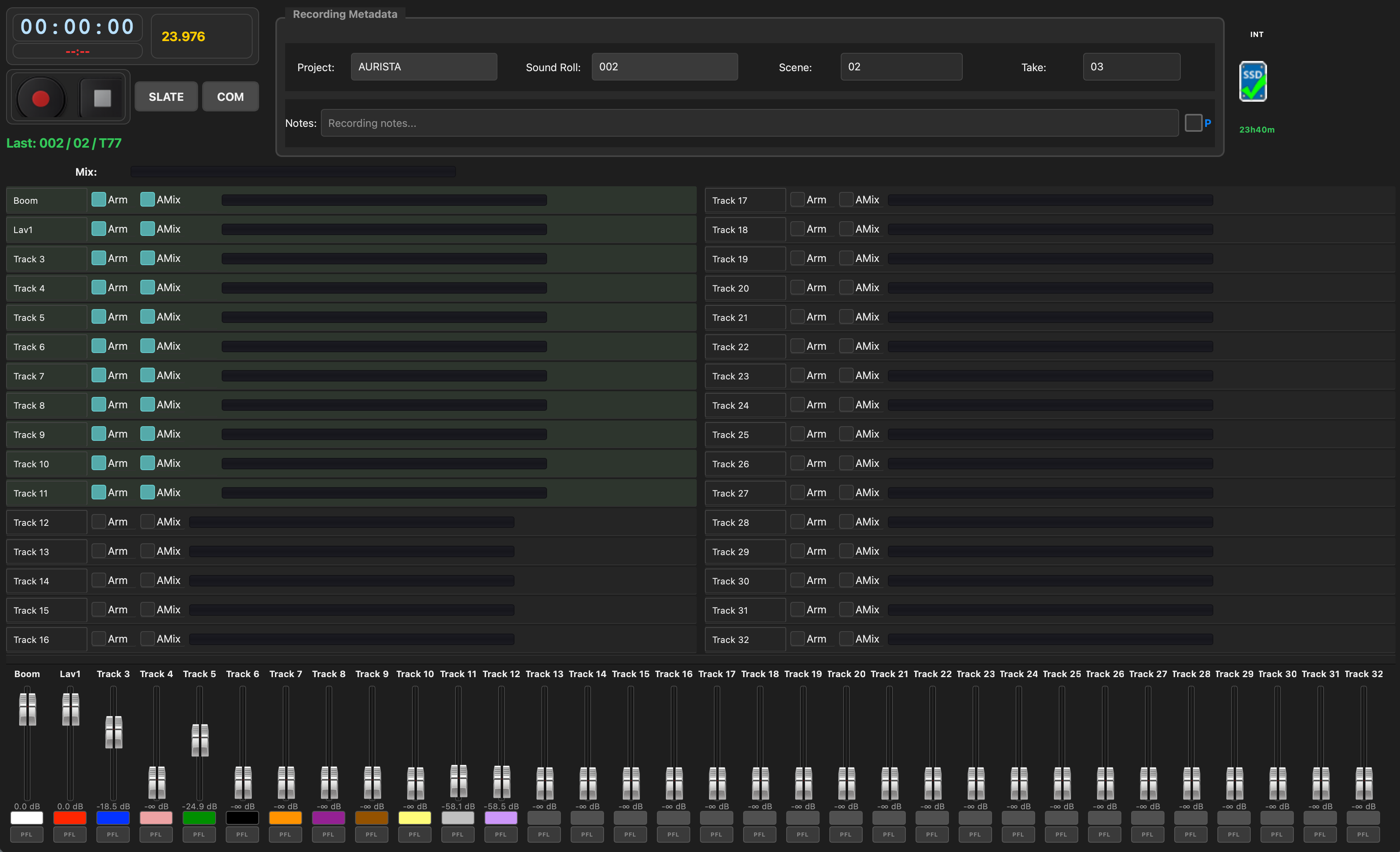Screen dimensions: 1400x852
Task: Stop recording with the square stop button
Action: 102,98
